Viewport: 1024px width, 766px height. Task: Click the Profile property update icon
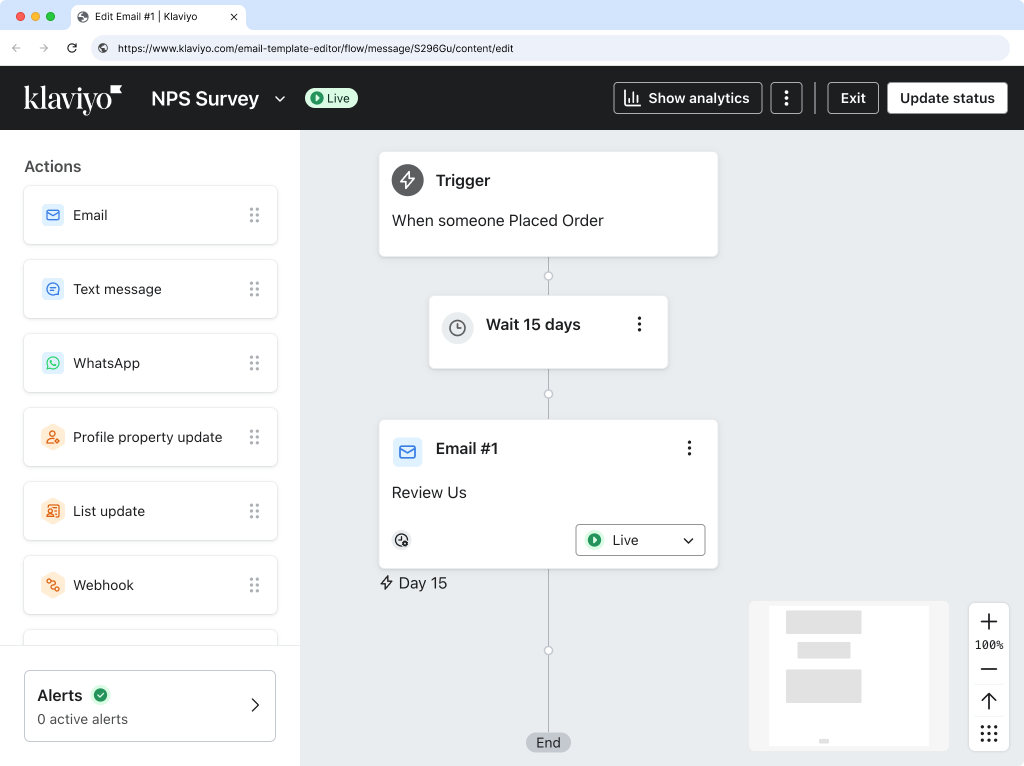(x=52, y=436)
